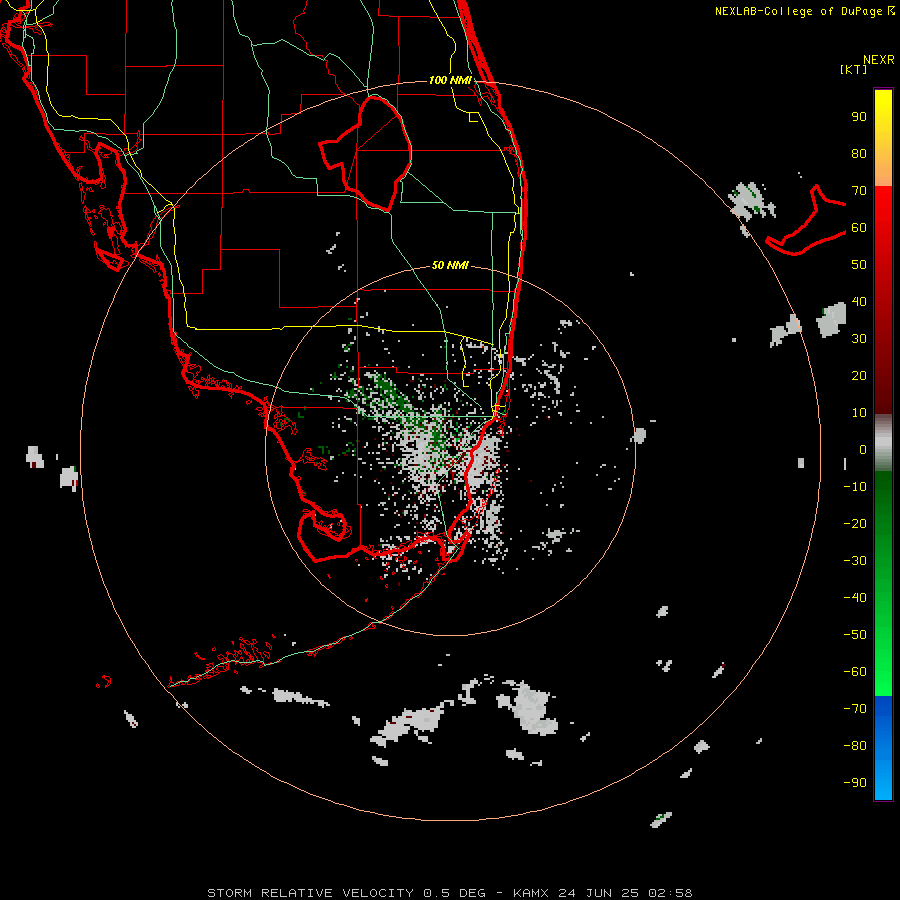
Task: Click the -30 knot scale label
Action: click(x=855, y=561)
